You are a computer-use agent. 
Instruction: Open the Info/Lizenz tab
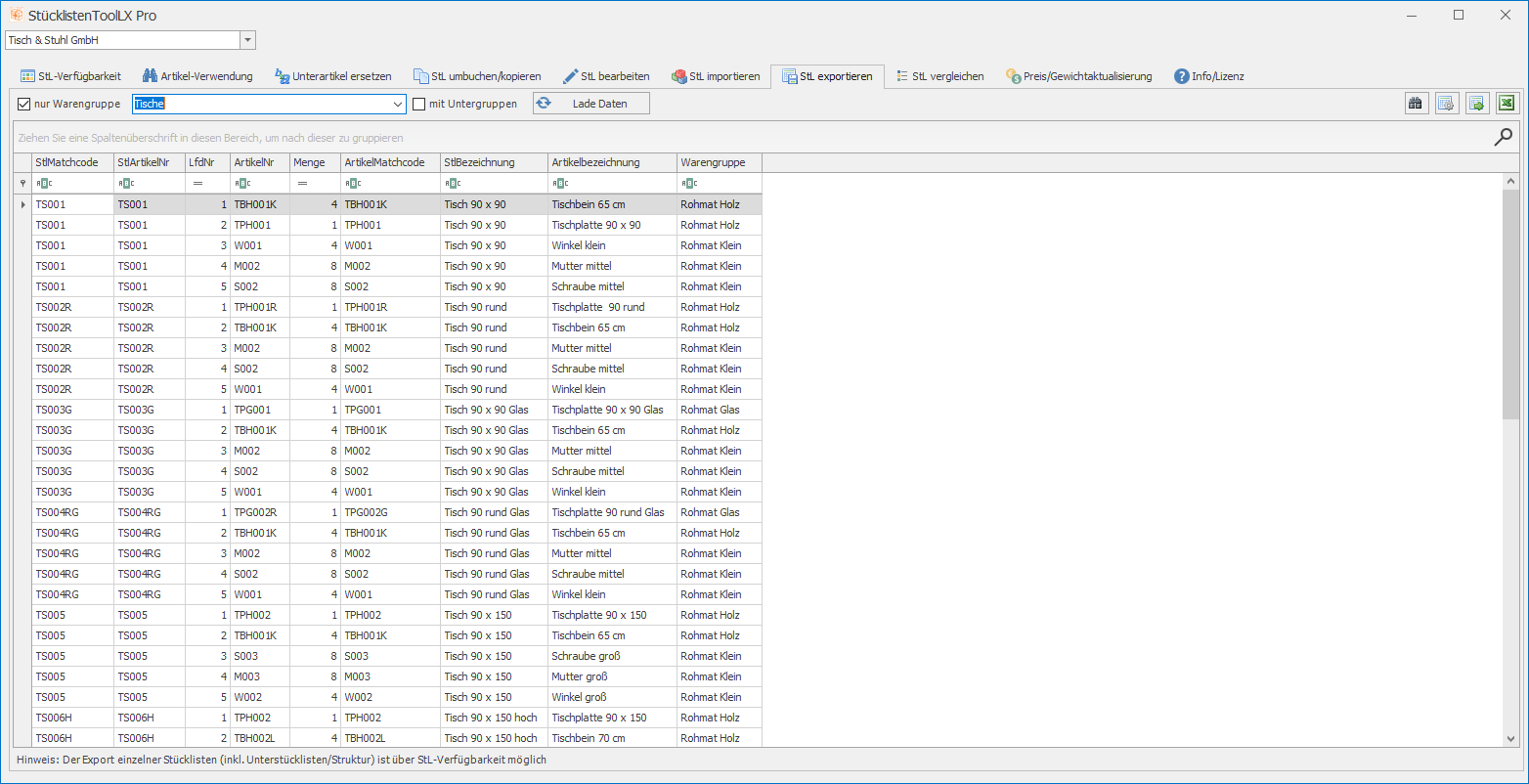tap(1209, 76)
